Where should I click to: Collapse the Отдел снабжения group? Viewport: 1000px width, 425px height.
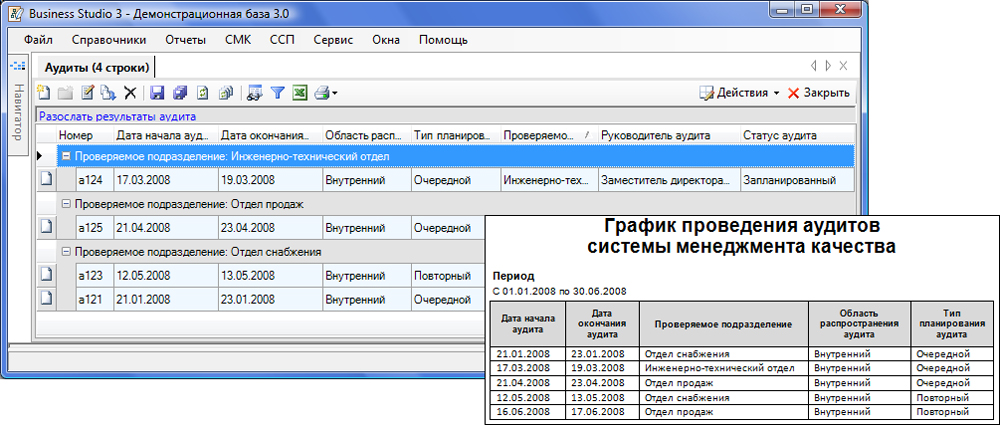pyautogui.click(x=66, y=252)
